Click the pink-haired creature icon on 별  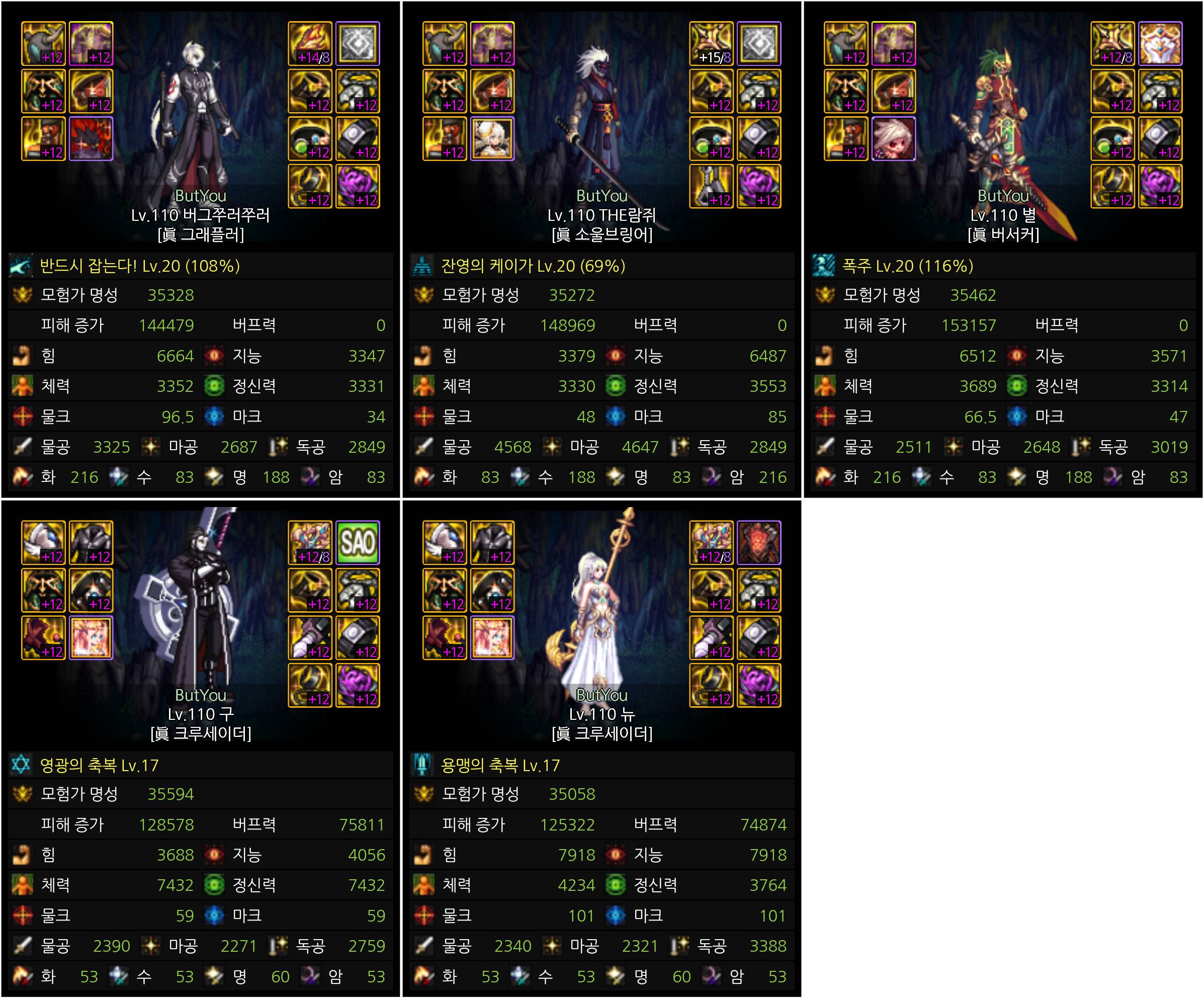[893, 139]
